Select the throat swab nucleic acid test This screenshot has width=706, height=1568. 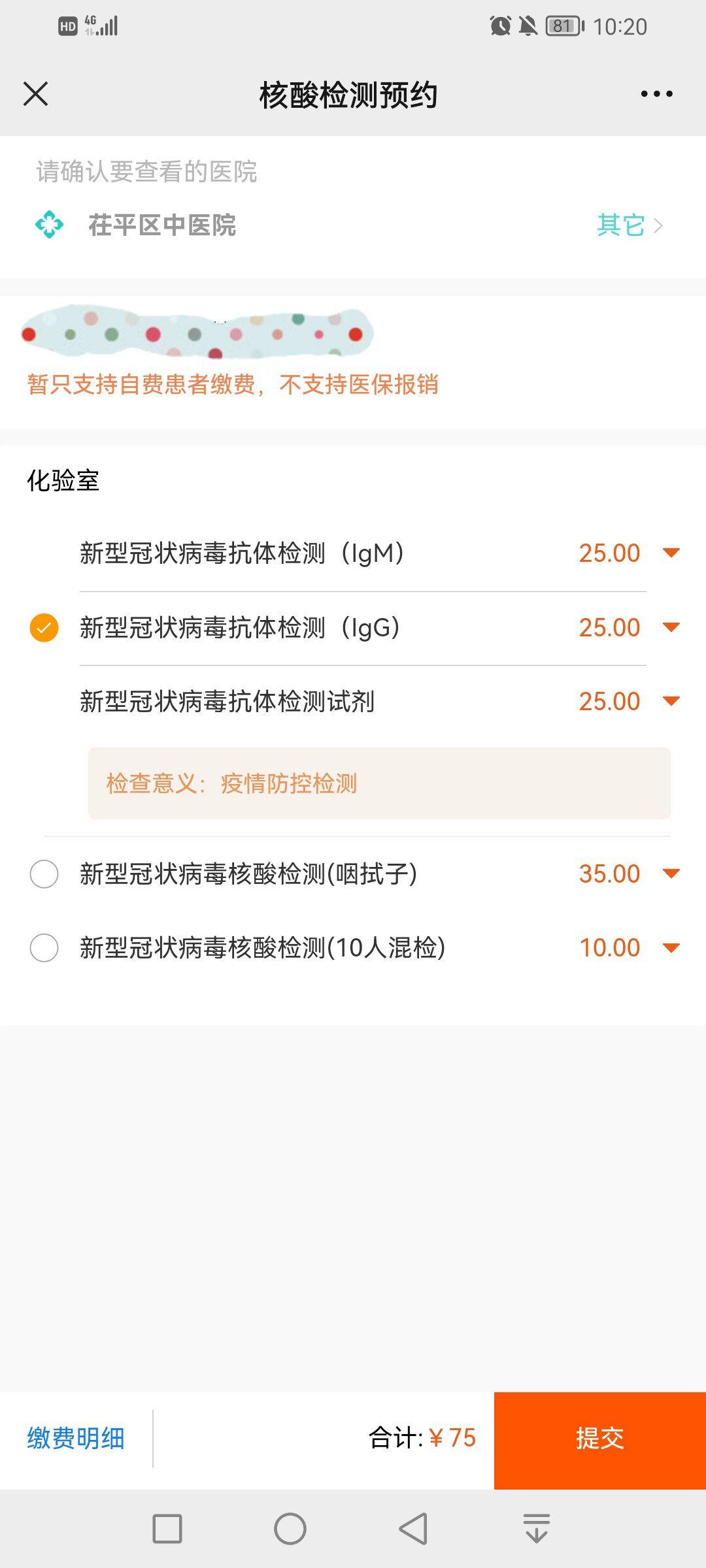point(44,874)
